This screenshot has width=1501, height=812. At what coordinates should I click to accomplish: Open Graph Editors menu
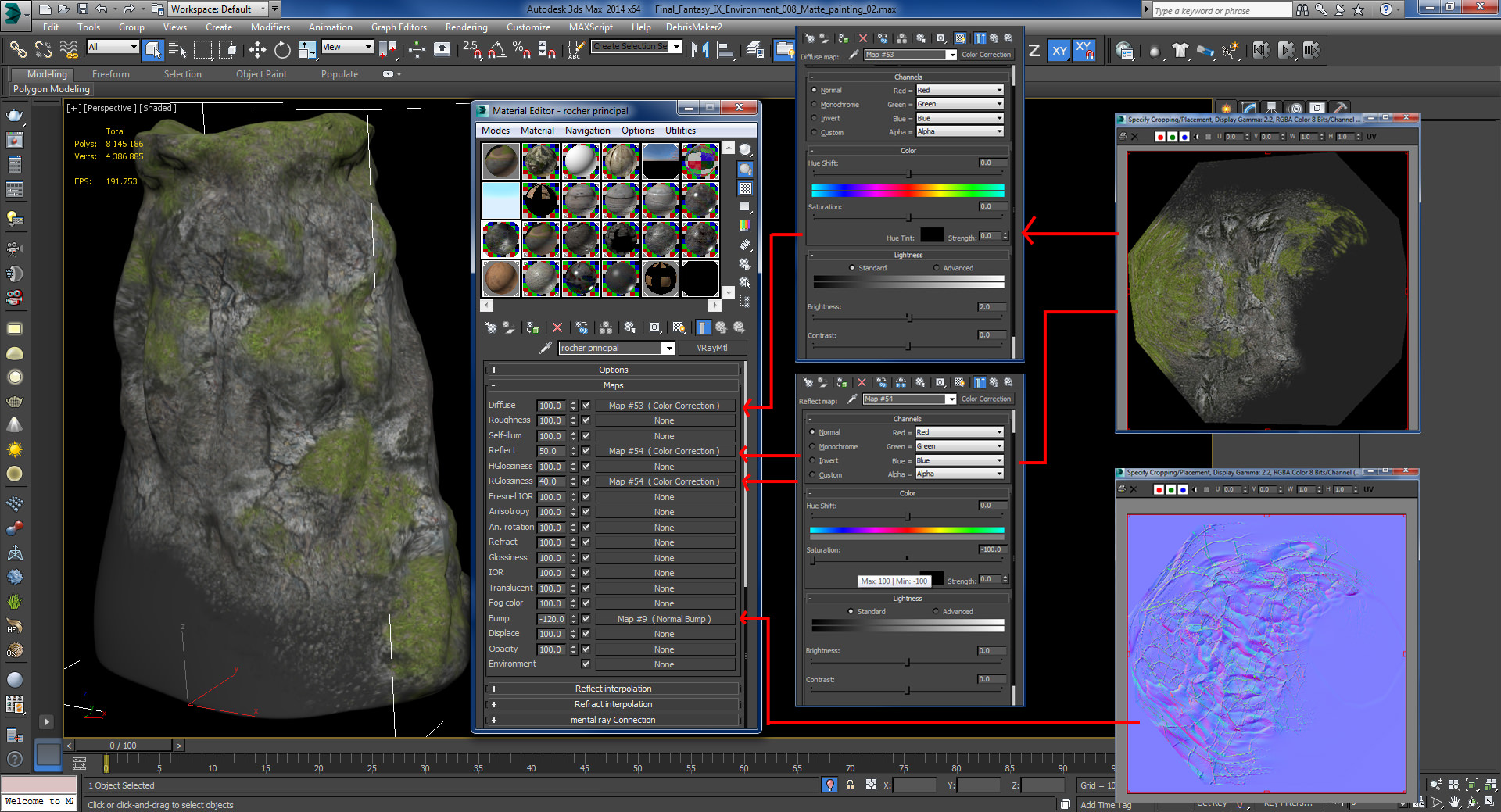tap(399, 27)
